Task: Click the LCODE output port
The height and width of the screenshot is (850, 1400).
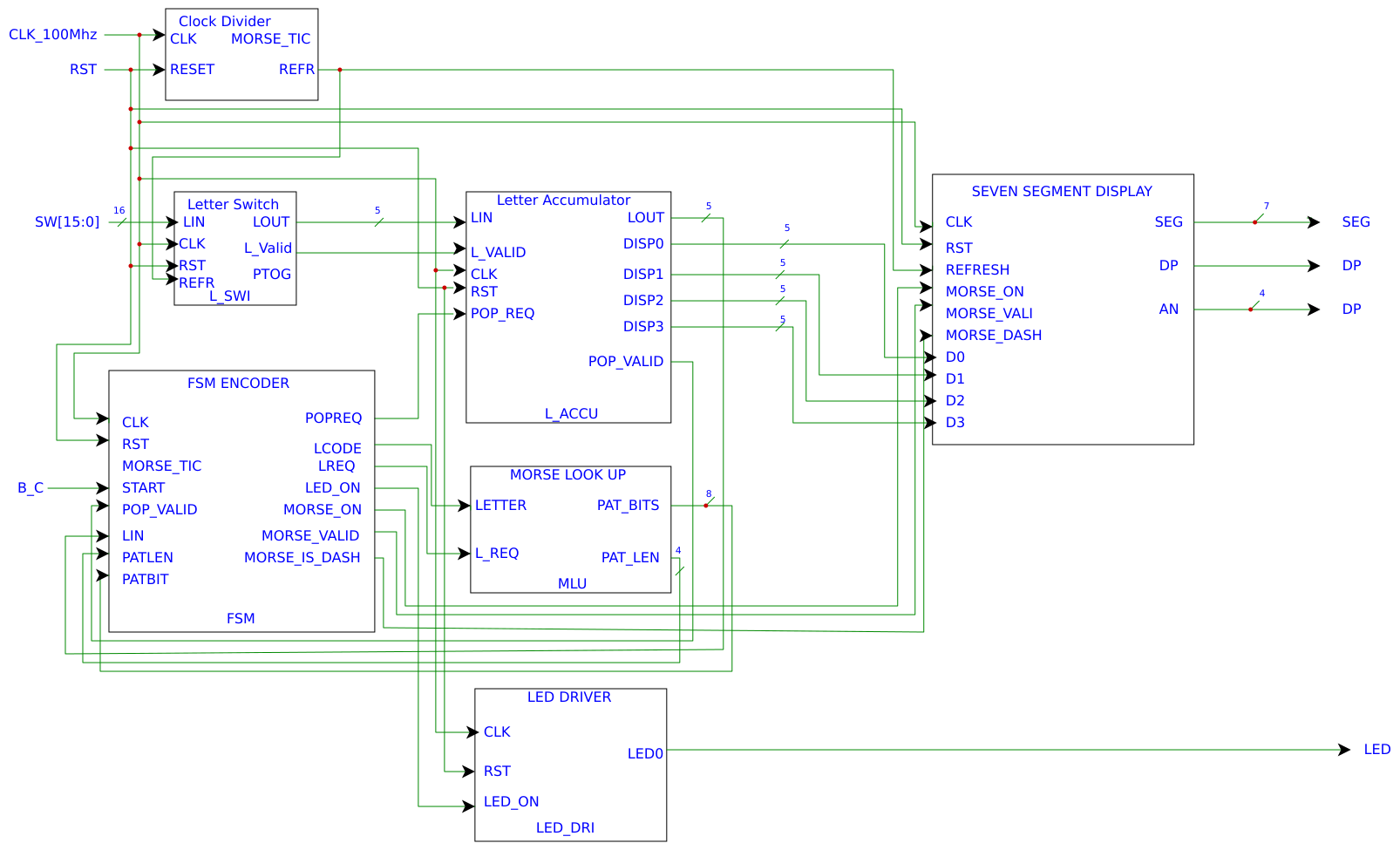Action: (x=337, y=449)
